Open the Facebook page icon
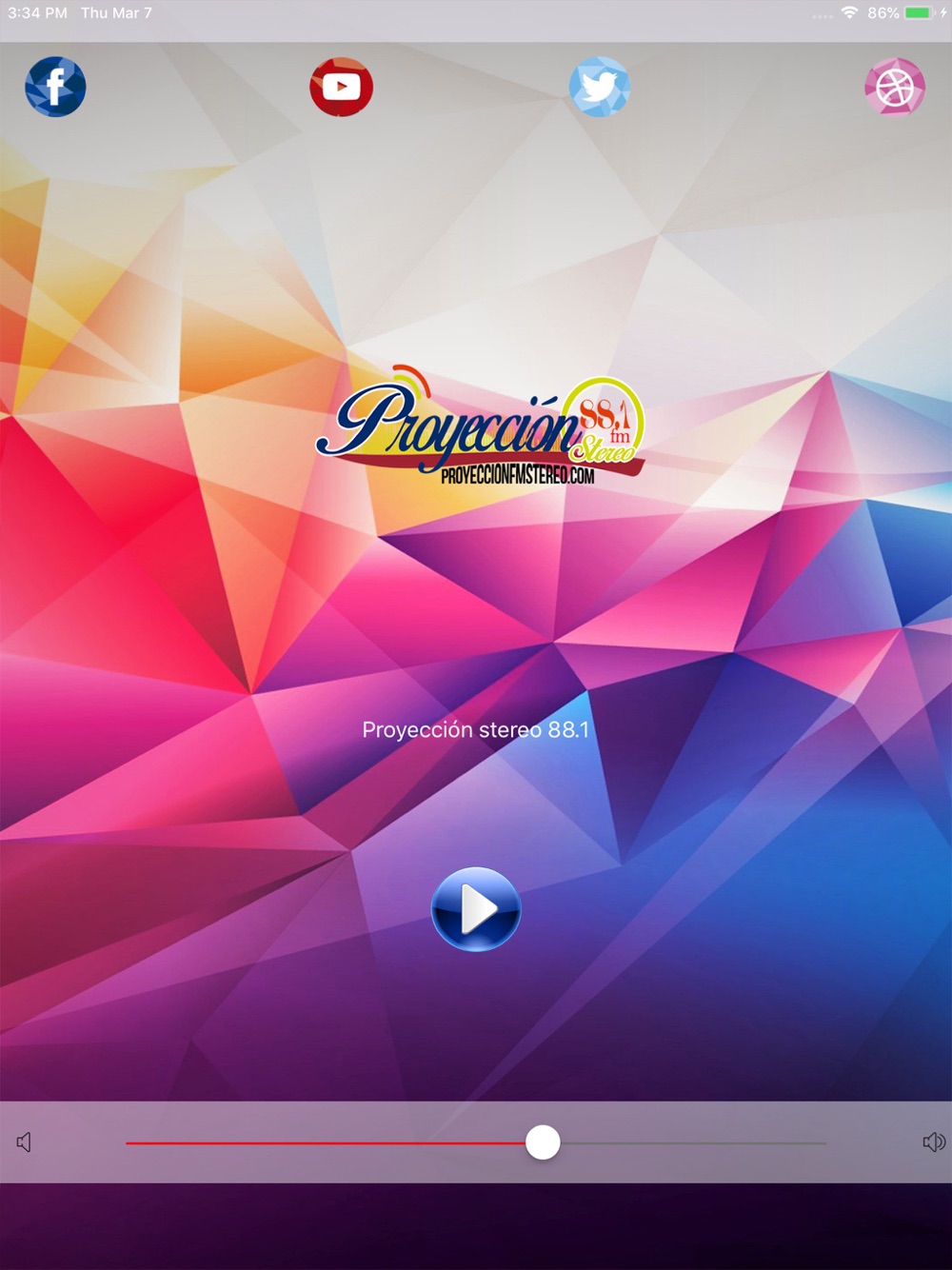 pos(55,87)
